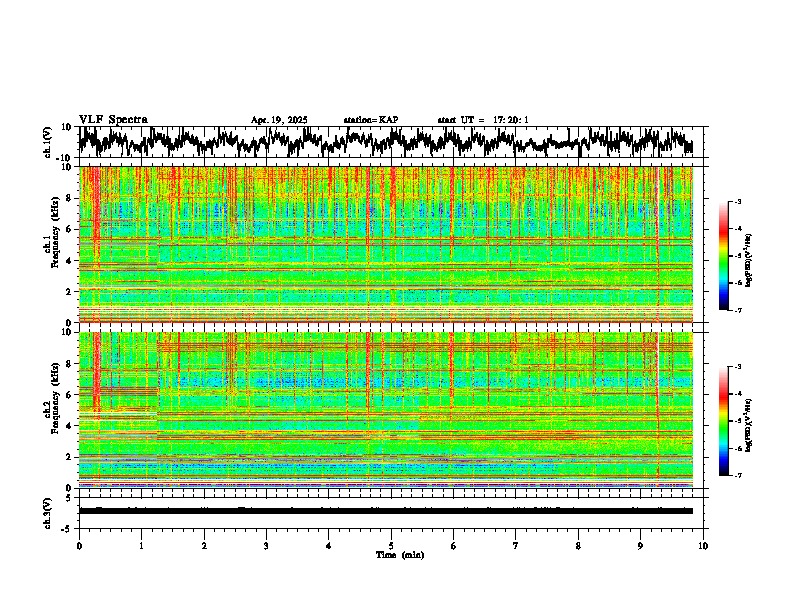Click the ch.3 black voltage trace

(385, 511)
